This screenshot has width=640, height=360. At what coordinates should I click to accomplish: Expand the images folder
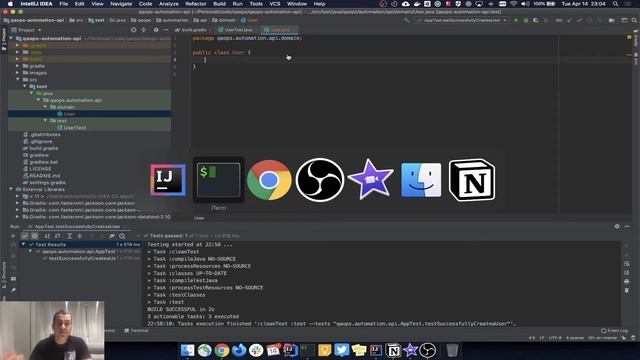[x=18, y=73]
